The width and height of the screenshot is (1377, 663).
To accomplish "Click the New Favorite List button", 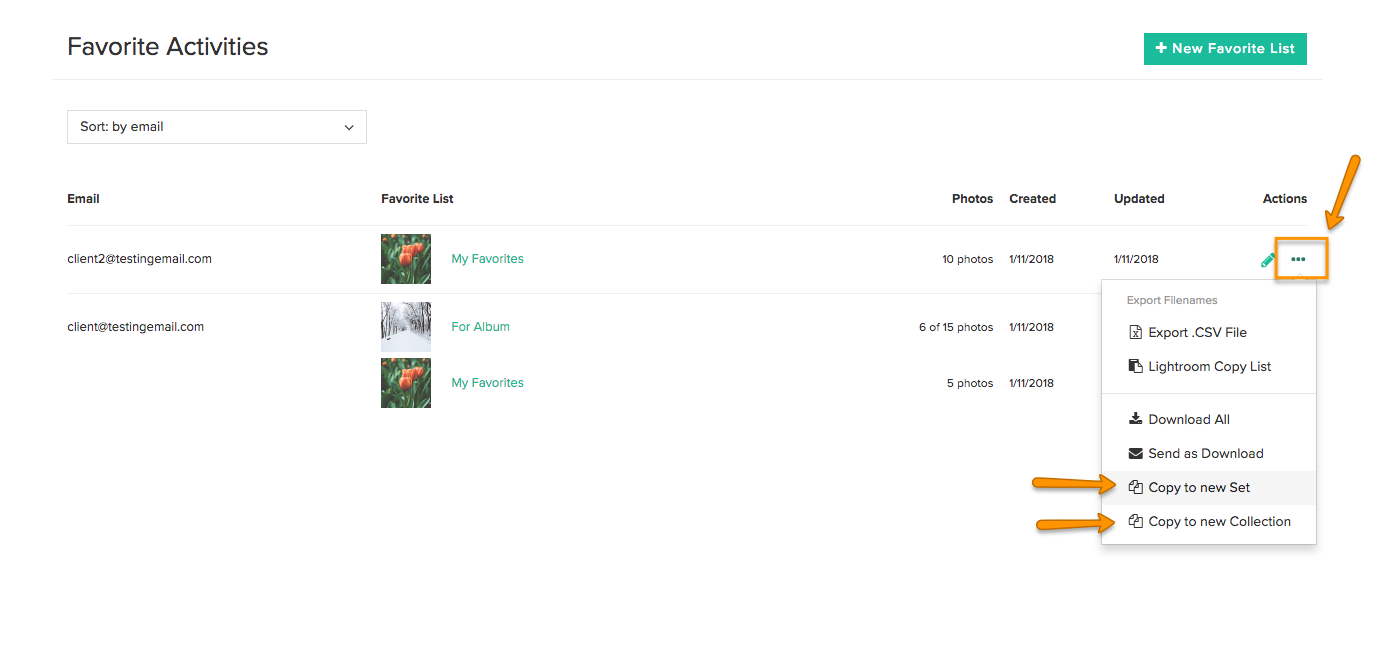I will tap(1225, 48).
